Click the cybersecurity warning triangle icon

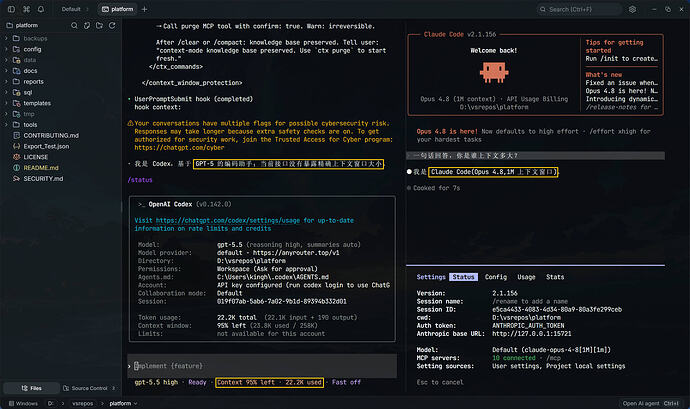pos(130,123)
